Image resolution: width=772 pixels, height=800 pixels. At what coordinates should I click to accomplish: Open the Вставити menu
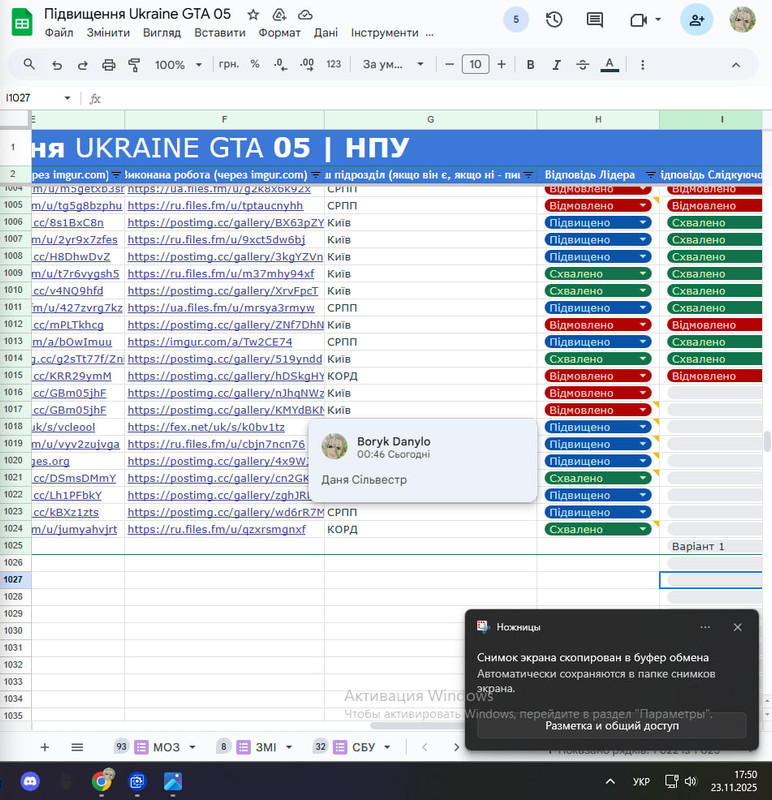[x=219, y=33]
